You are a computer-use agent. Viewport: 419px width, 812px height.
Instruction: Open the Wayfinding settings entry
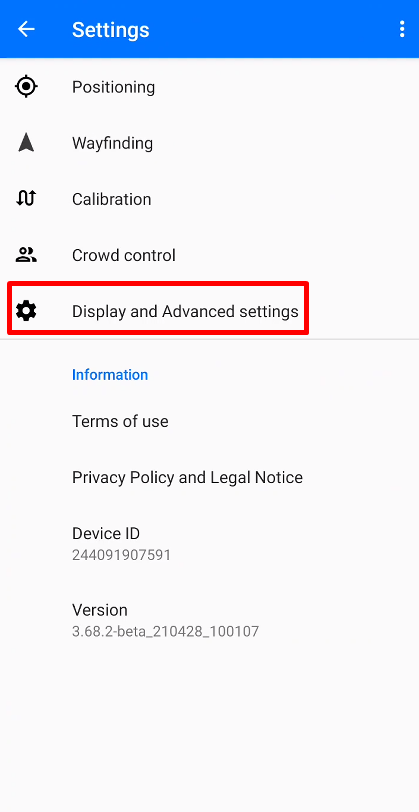(209, 142)
